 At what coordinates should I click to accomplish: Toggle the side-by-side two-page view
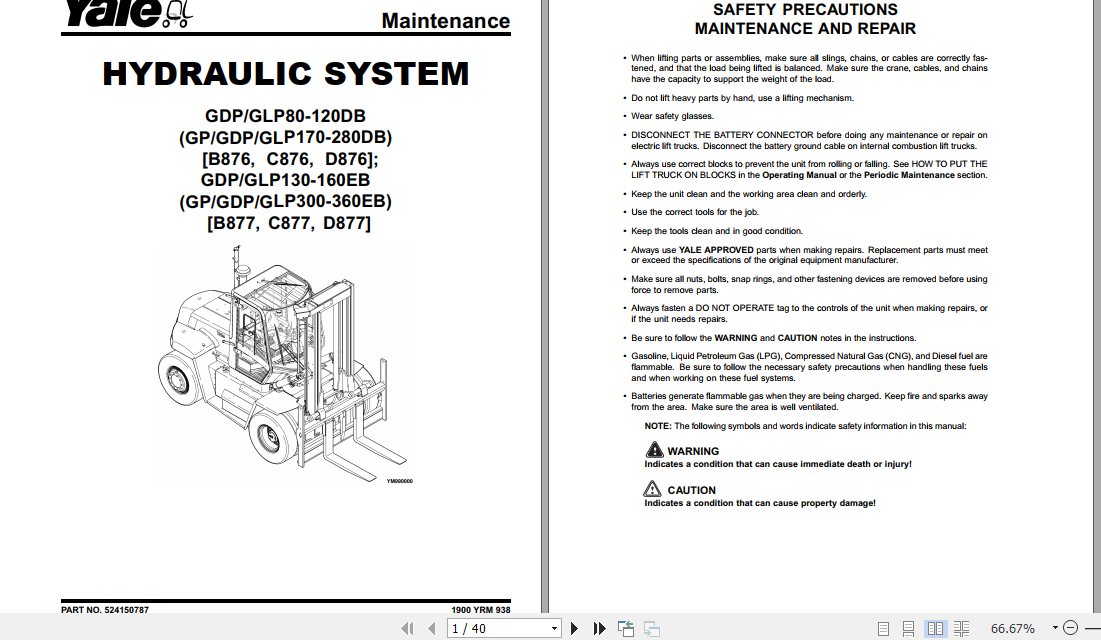pos(935,628)
